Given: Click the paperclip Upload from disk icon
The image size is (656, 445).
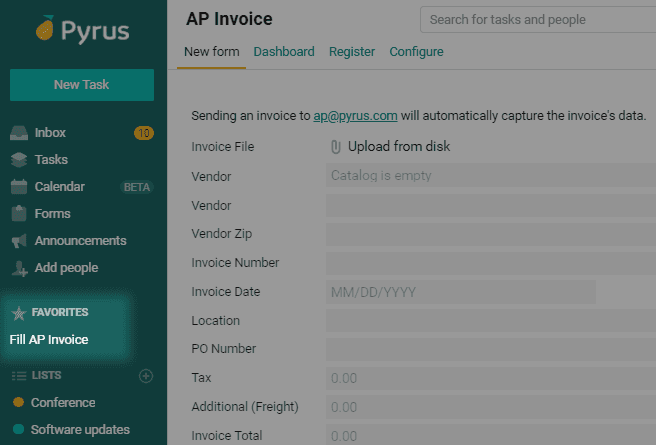Looking at the screenshot, I should click(x=336, y=147).
